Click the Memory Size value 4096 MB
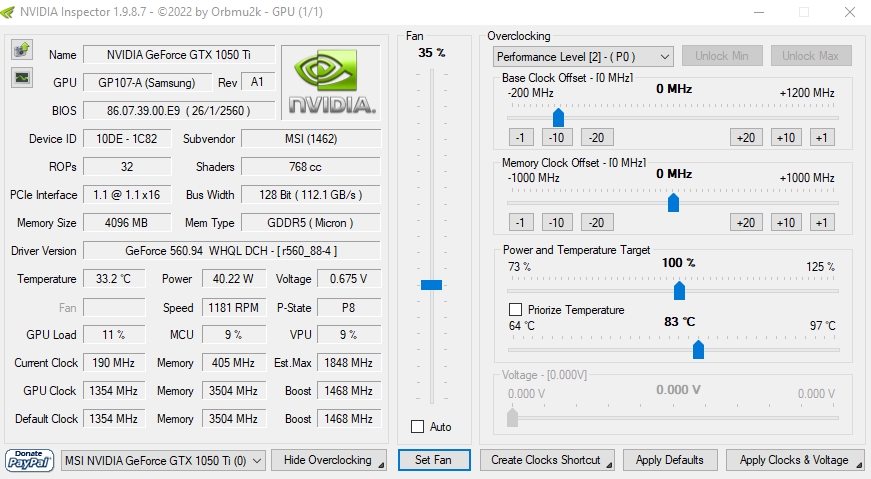Image resolution: width=871 pixels, height=479 pixels. click(127, 223)
